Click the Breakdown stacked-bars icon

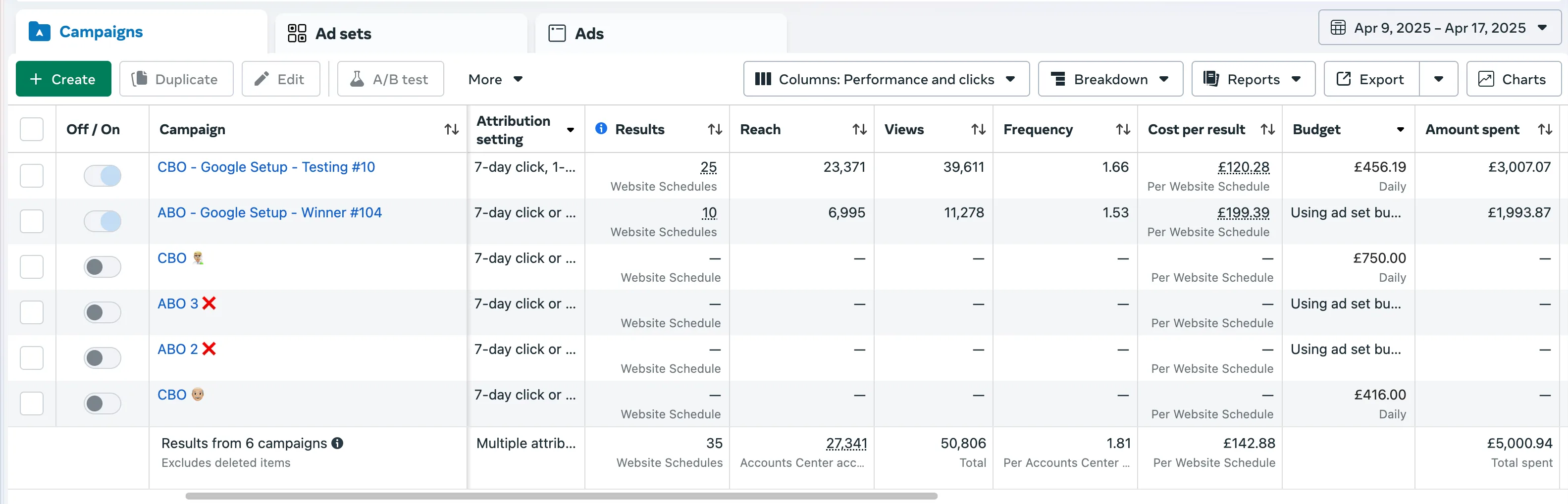(x=1058, y=79)
